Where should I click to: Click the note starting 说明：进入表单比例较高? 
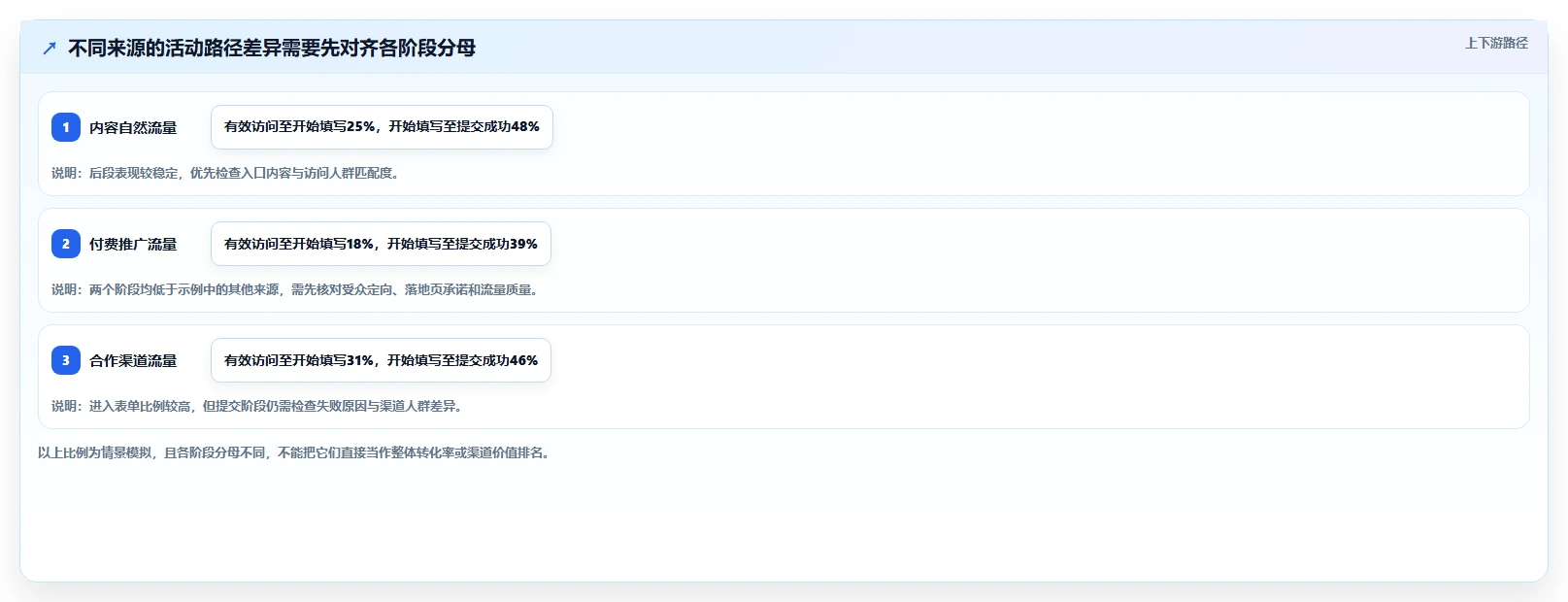coord(259,406)
